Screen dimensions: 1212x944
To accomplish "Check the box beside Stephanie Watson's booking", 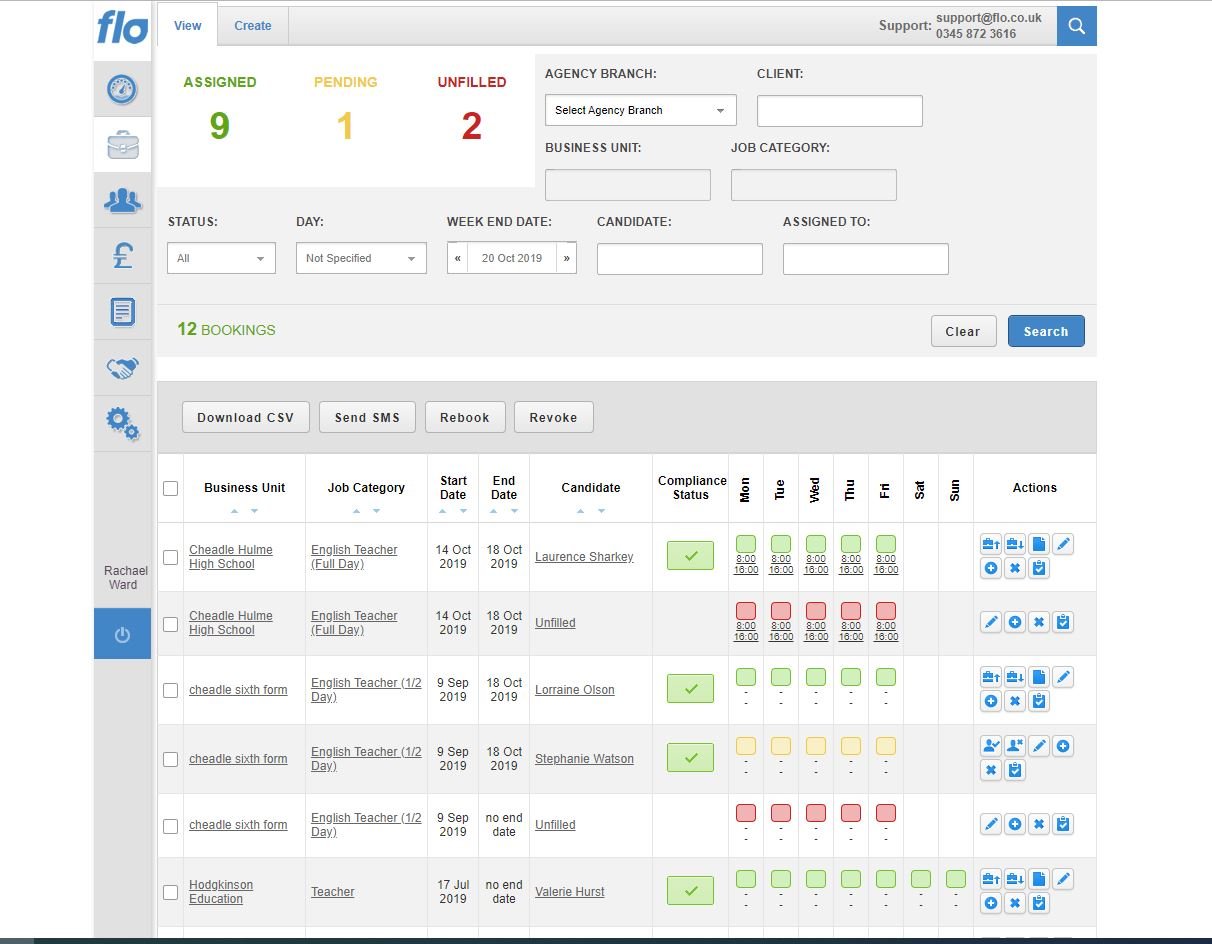I will [x=170, y=758].
